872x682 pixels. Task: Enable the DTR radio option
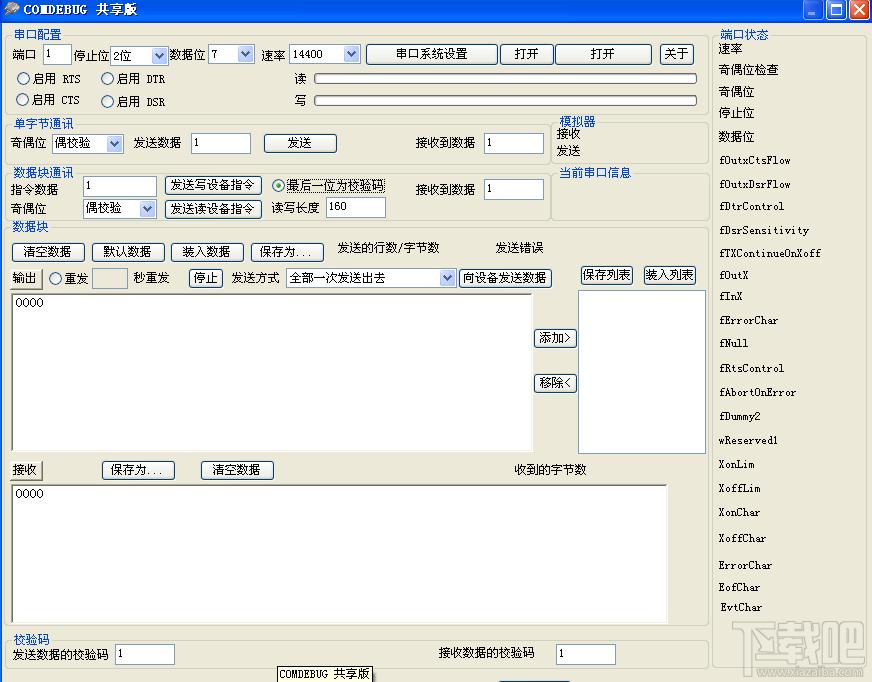click(108, 78)
